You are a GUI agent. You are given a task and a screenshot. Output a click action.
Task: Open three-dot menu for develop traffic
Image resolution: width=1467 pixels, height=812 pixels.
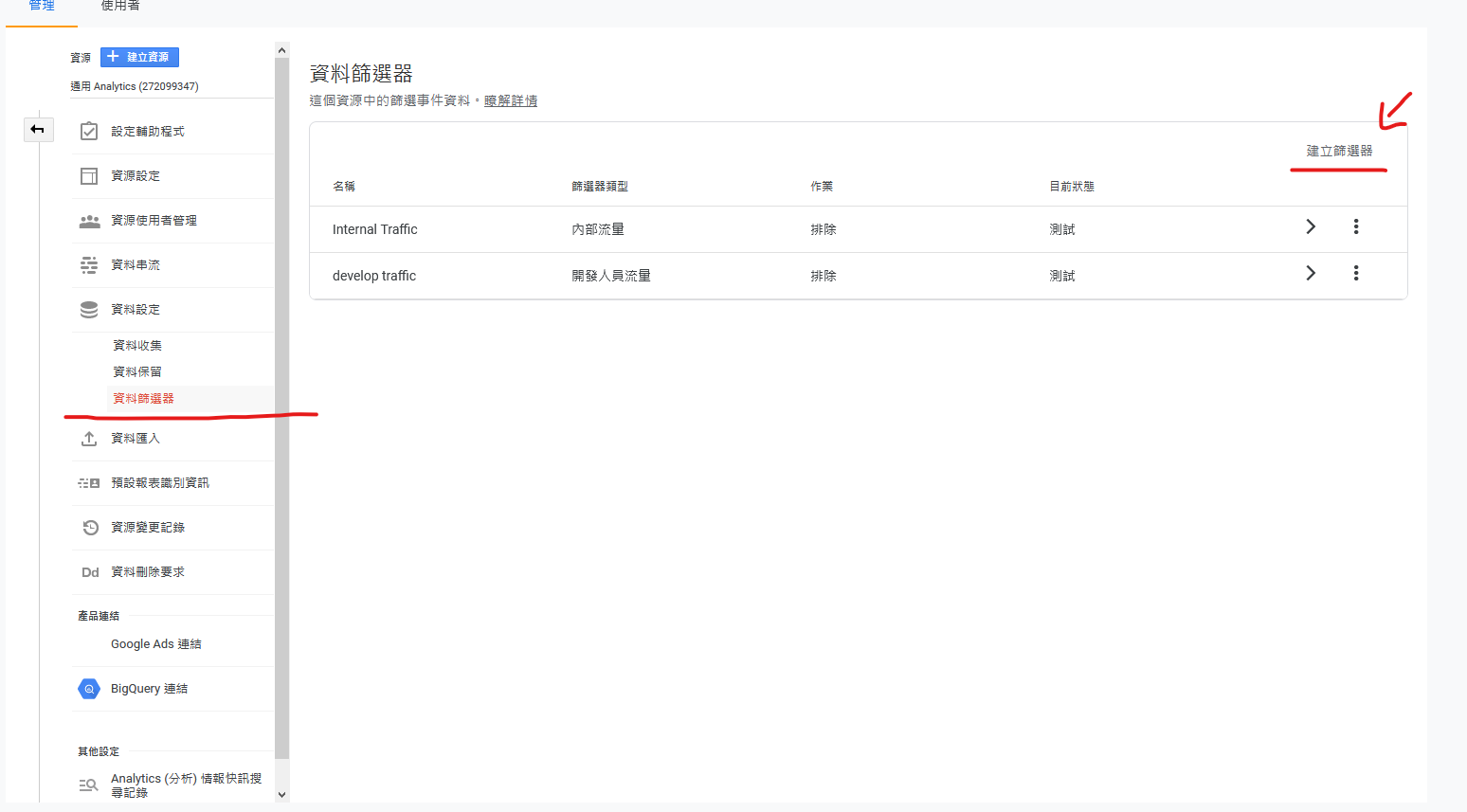pos(1356,273)
